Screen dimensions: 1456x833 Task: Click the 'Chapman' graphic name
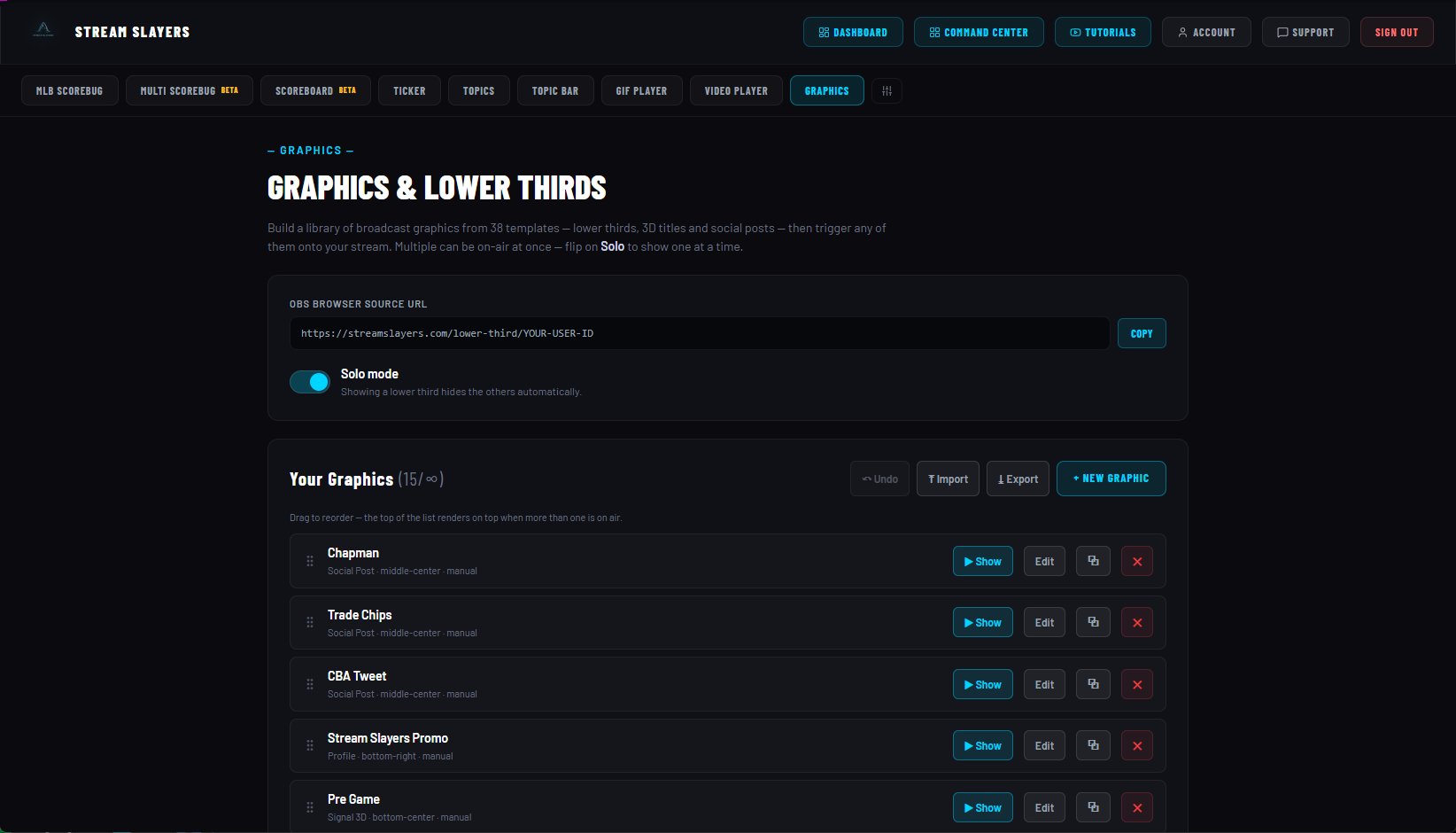coord(353,553)
